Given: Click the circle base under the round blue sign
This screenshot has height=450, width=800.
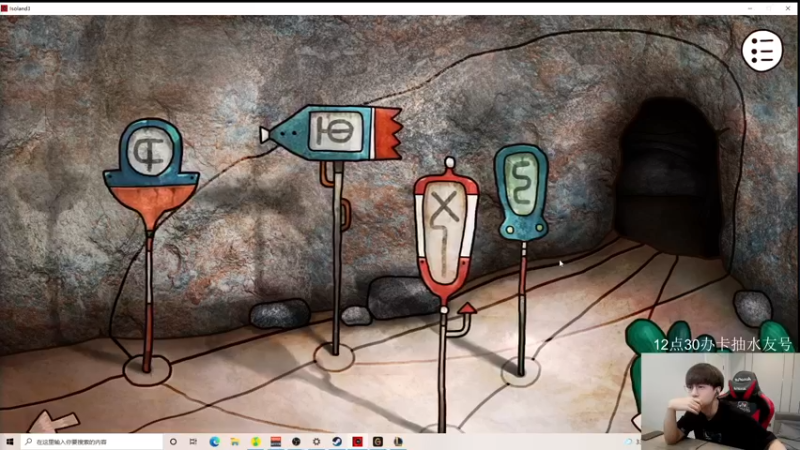Looking at the screenshot, I should [x=147, y=370].
